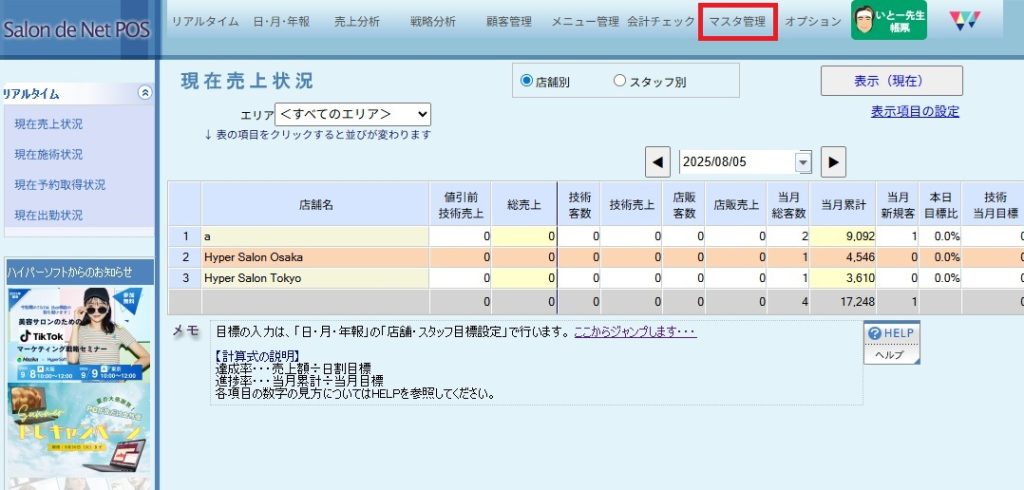The height and width of the screenshot is (490, 1024).
Task: Click the Salon de Net POS logo
Action: 76,29
